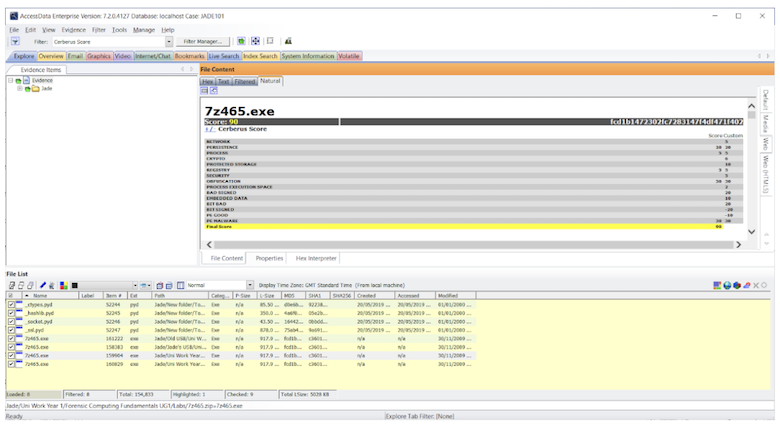Click the blue pencil icon in File List toolbar
Image resolution: width=780 pixels, height=429 pixels.
coord(43,285)
